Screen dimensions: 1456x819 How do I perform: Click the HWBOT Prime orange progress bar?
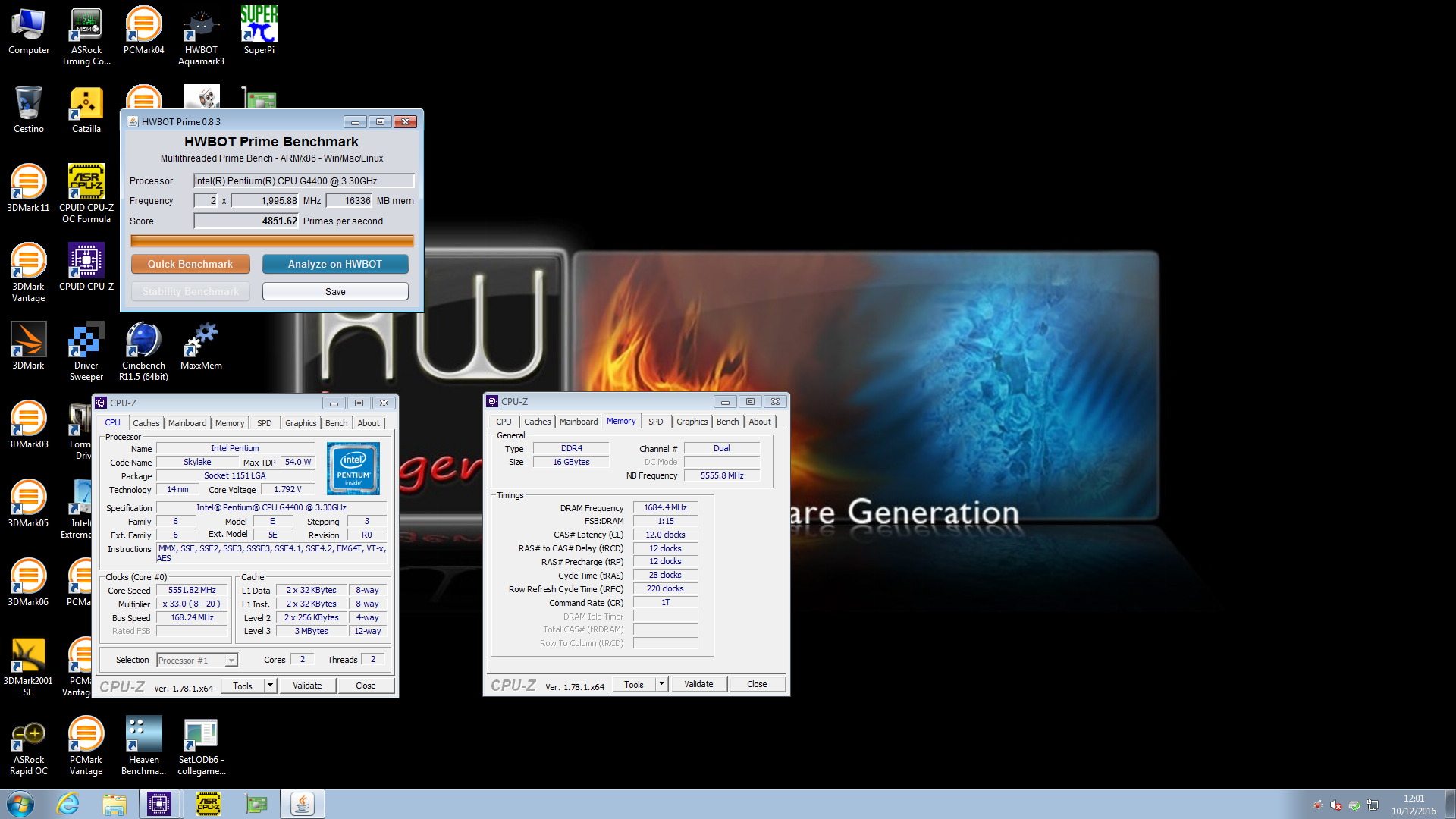tap(272, 240)
